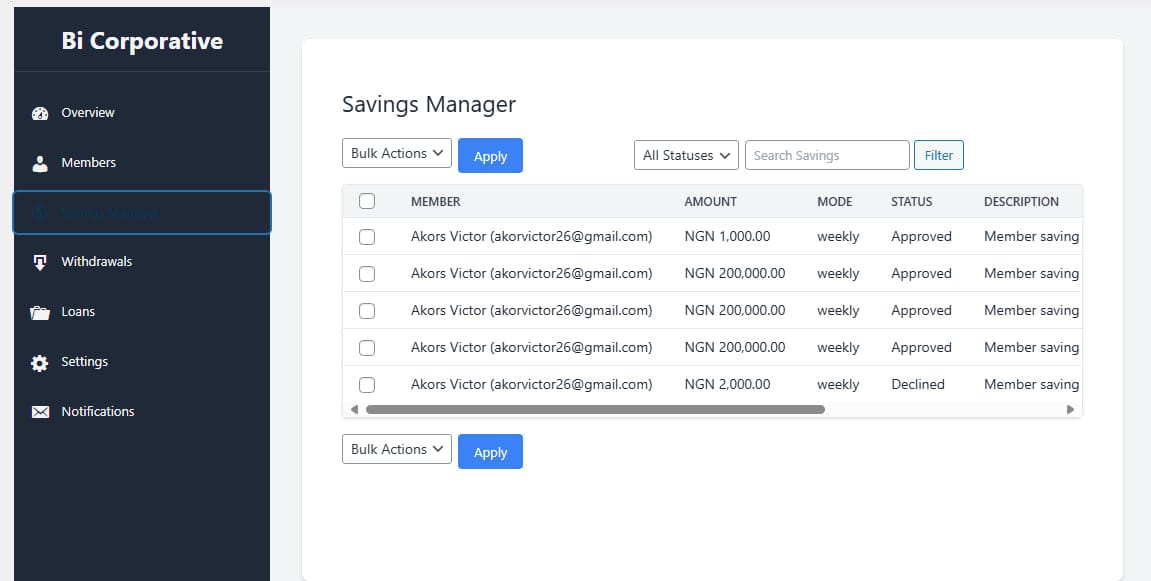Open the Loans sidebar menu item

click(78, 312)
